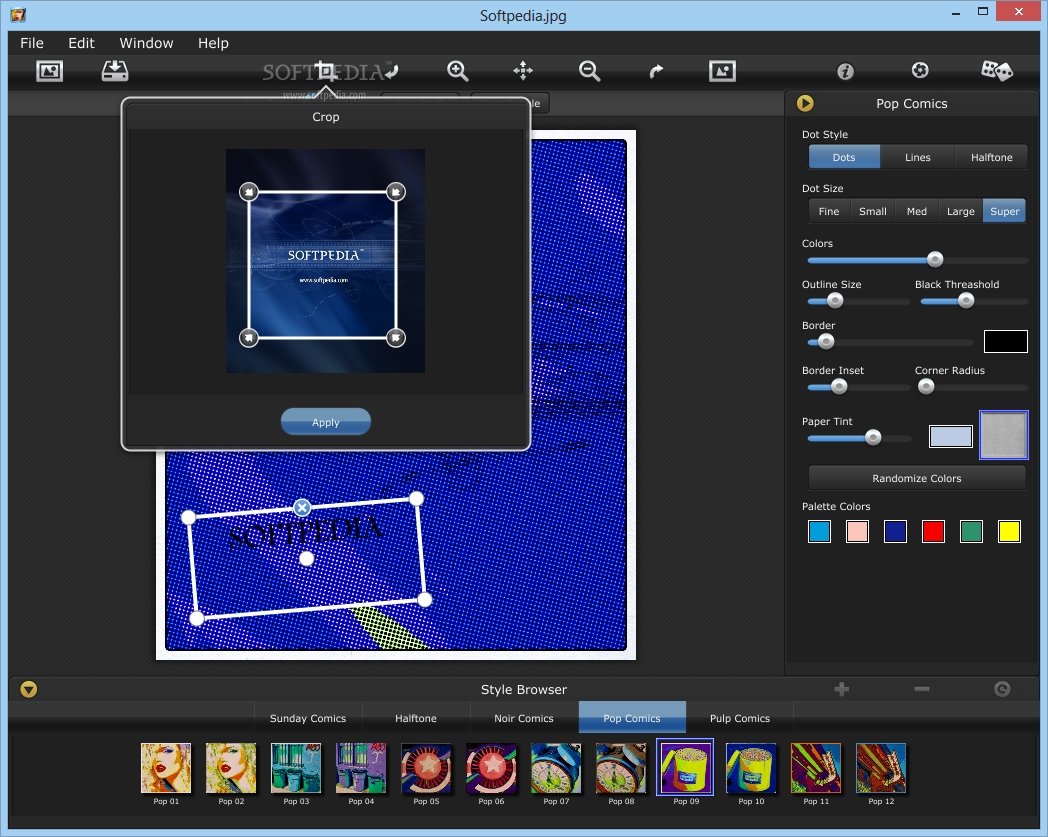Open image toolbar icon
This screenshot has height=837, width=1048.
coord(49,71)
